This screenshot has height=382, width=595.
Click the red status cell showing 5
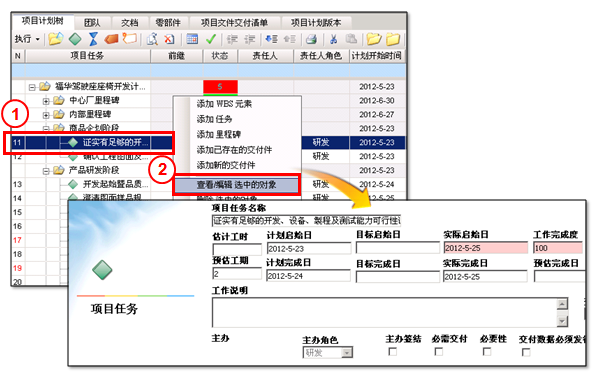[x=220, y=87]
